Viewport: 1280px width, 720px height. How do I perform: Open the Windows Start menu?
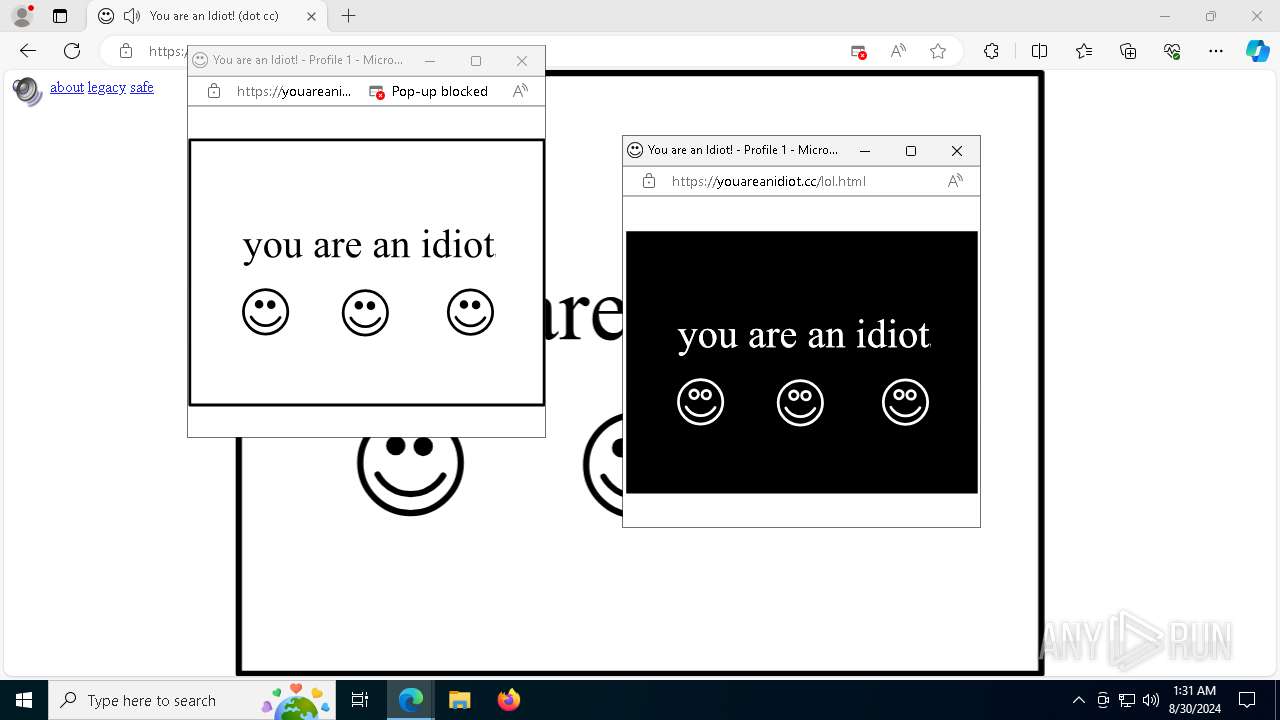[24, 700]
